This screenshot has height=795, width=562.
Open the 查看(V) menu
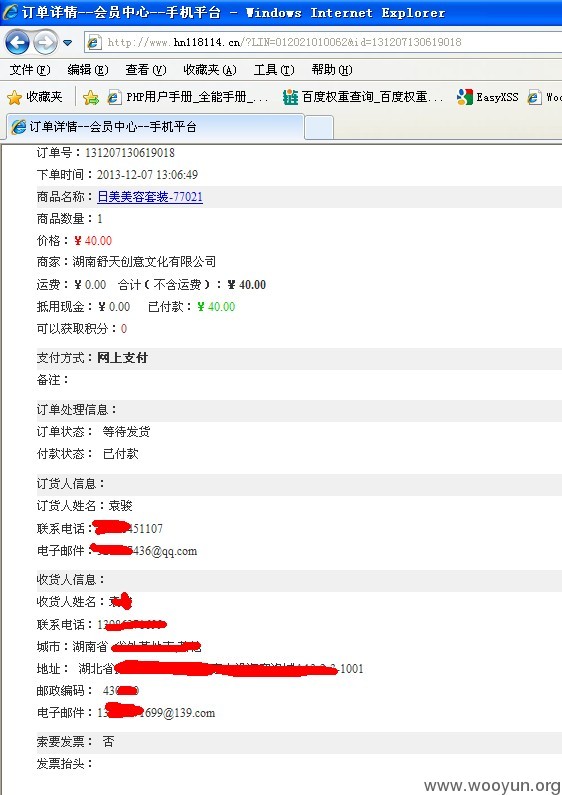coord(146,70)
